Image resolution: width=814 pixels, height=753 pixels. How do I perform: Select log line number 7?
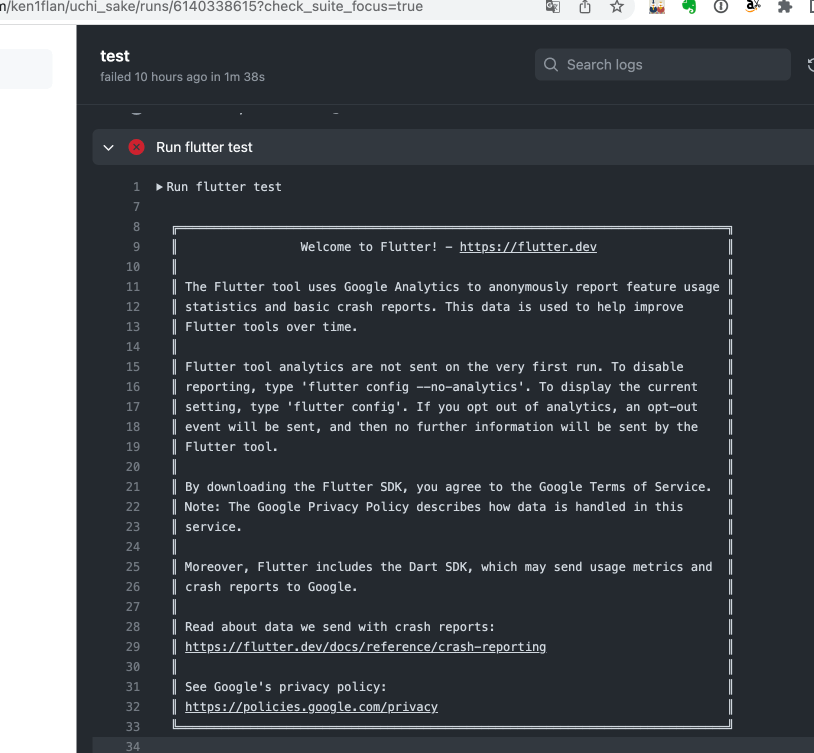coord(137,207)
